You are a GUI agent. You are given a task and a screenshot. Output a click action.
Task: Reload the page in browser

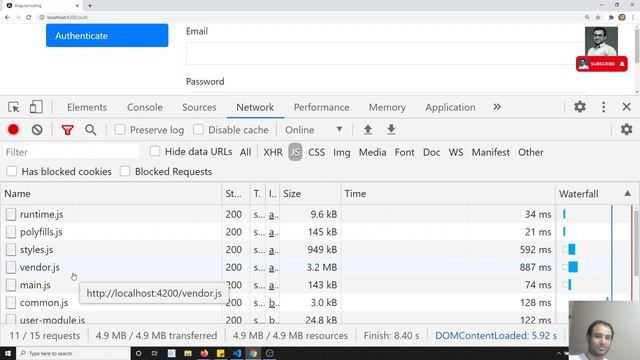pos(29,17)
